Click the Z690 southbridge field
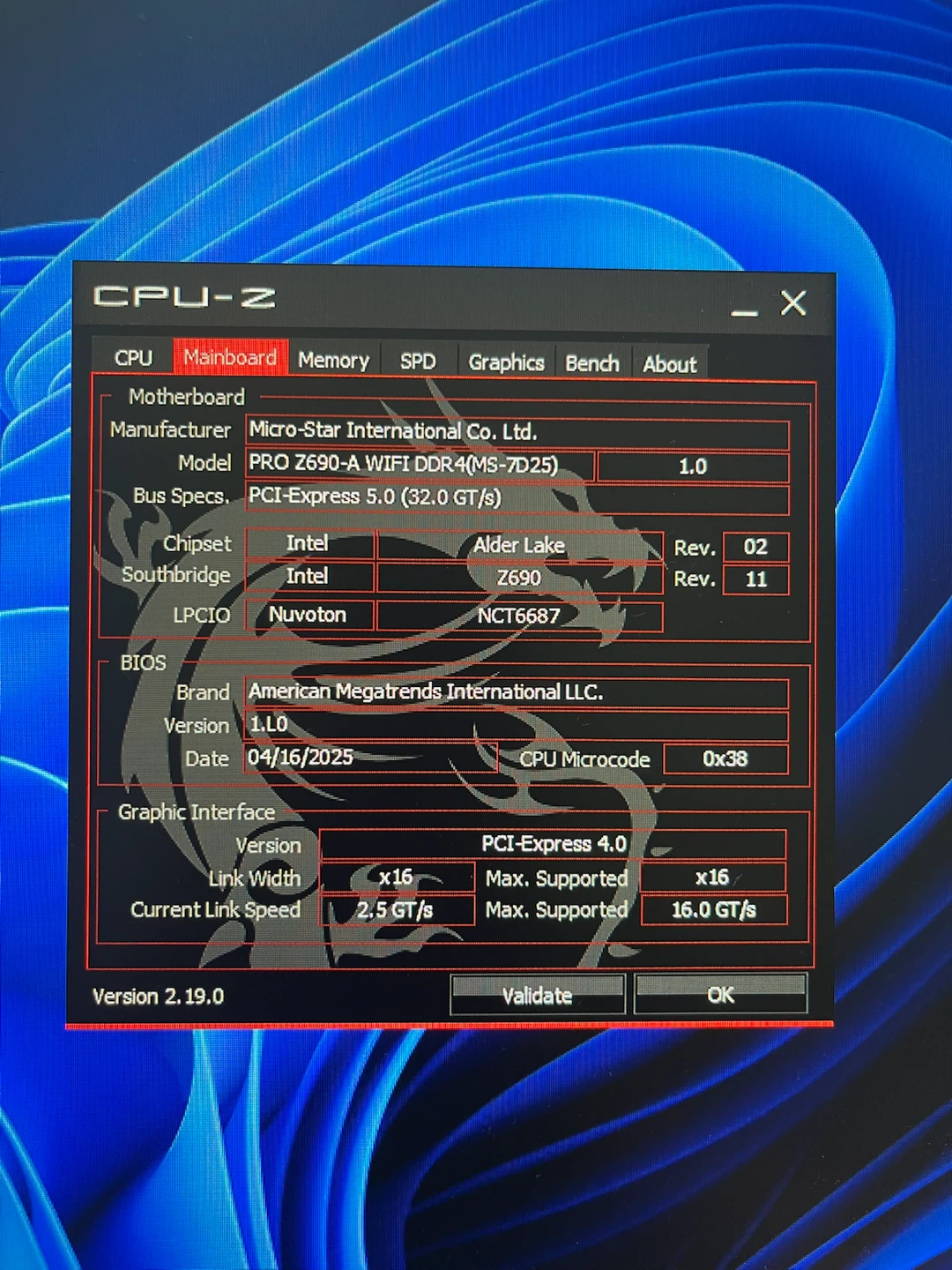Screen dimensions: 952x1270 519,579
